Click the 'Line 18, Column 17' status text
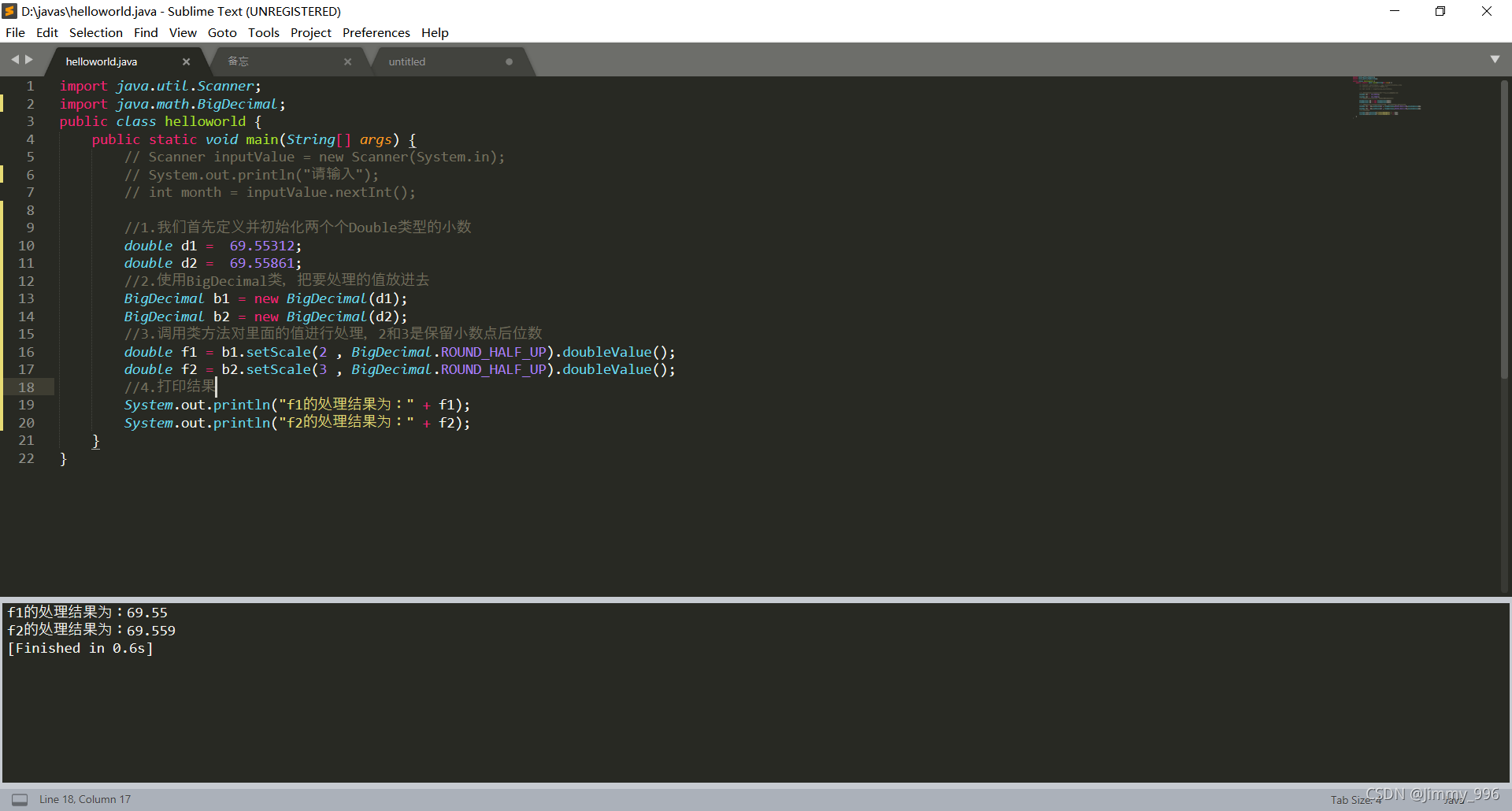Viewport: 1512px width, 811px height. click(85, 799)
